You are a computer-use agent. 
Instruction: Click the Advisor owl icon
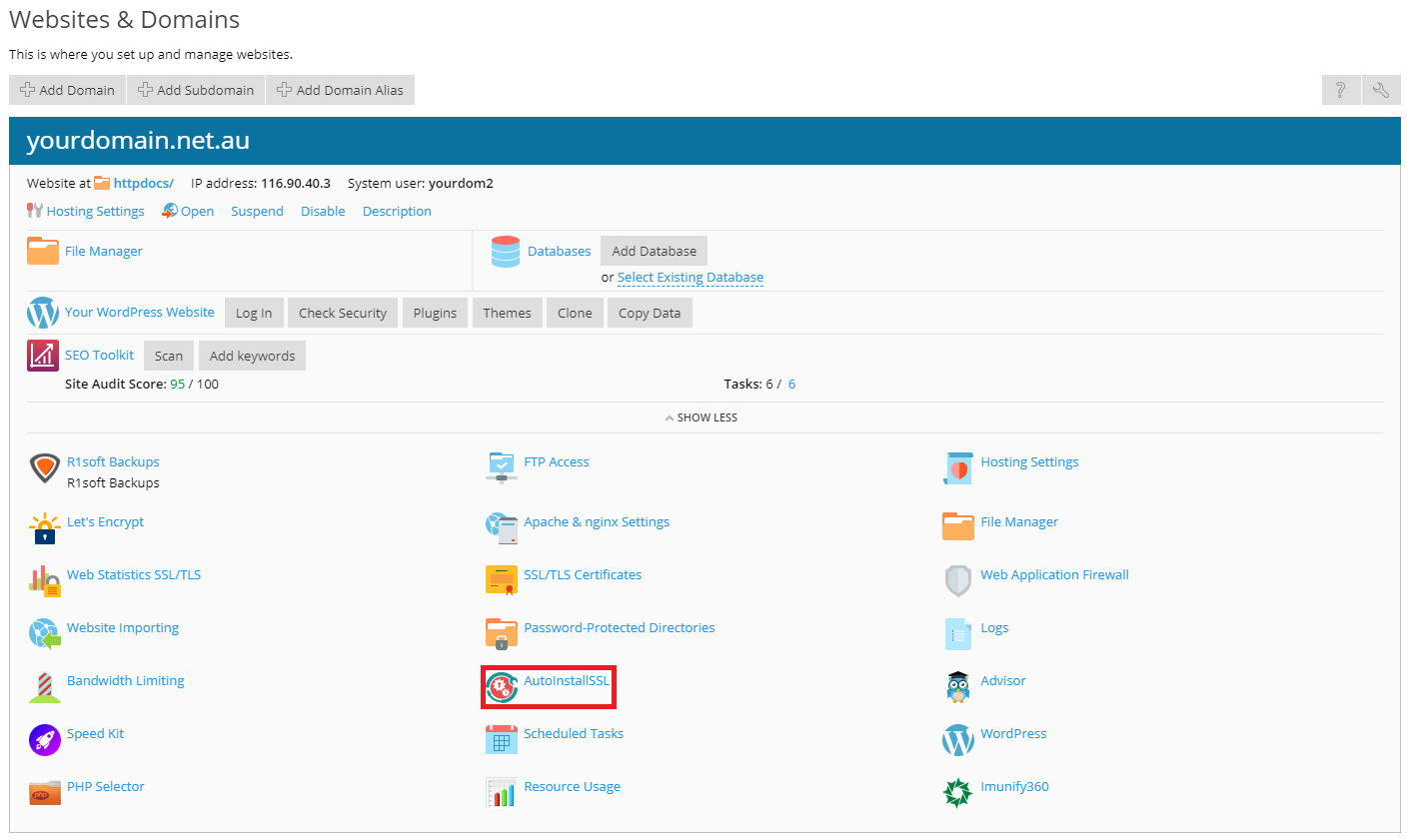coord(957,686)
